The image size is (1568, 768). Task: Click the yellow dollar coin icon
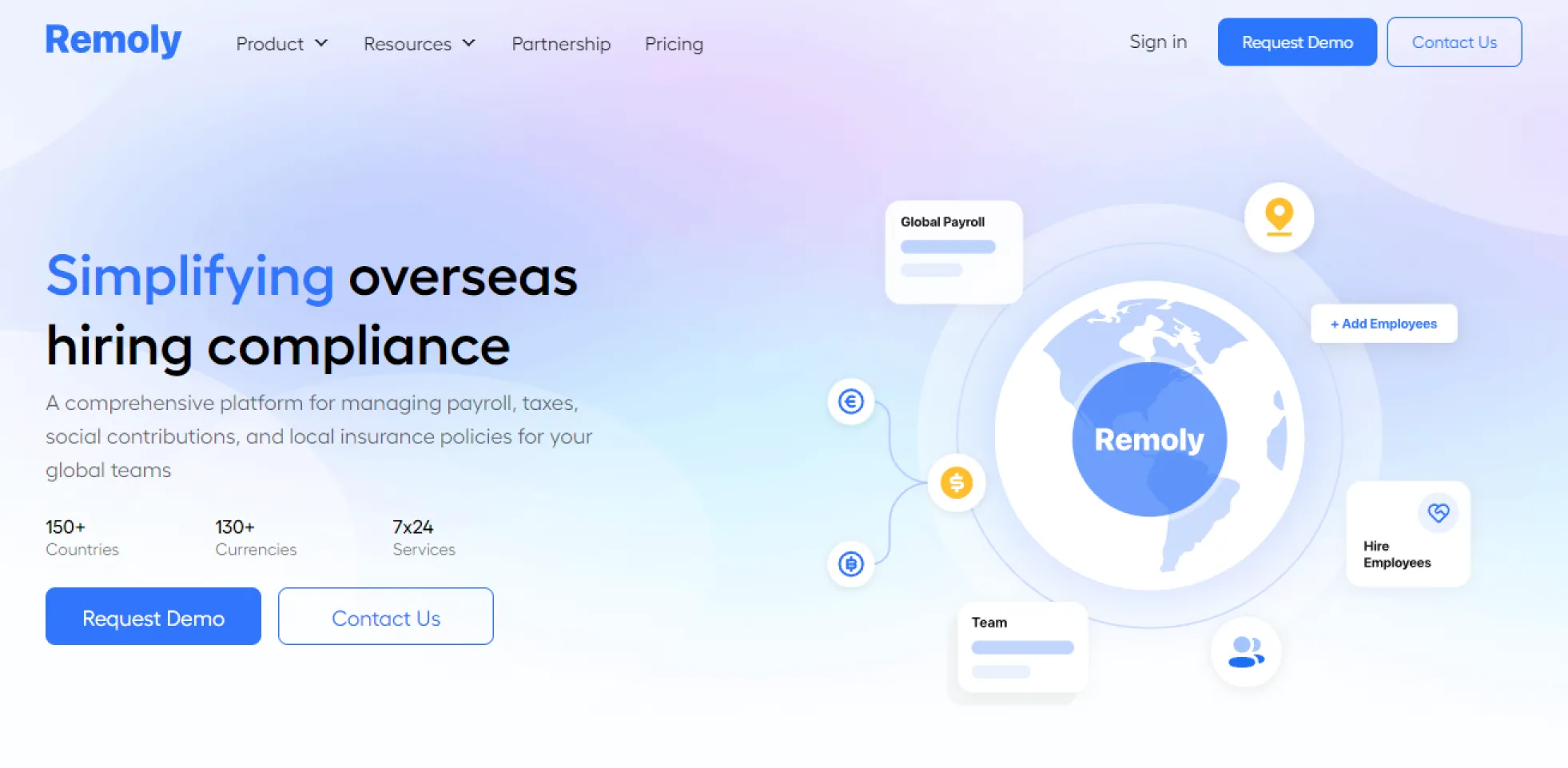click(x=957, y=483)
